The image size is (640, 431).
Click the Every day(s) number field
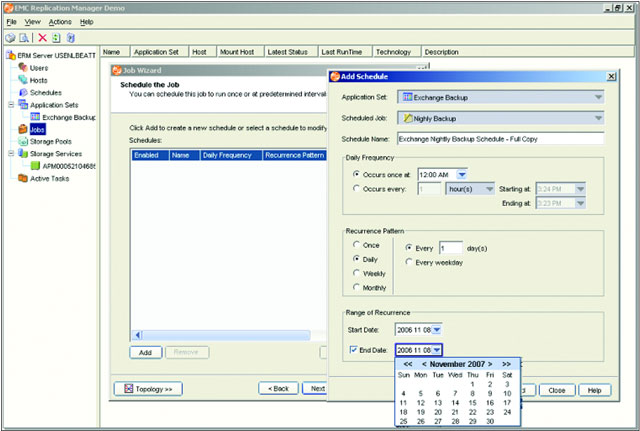click(451, 248)
